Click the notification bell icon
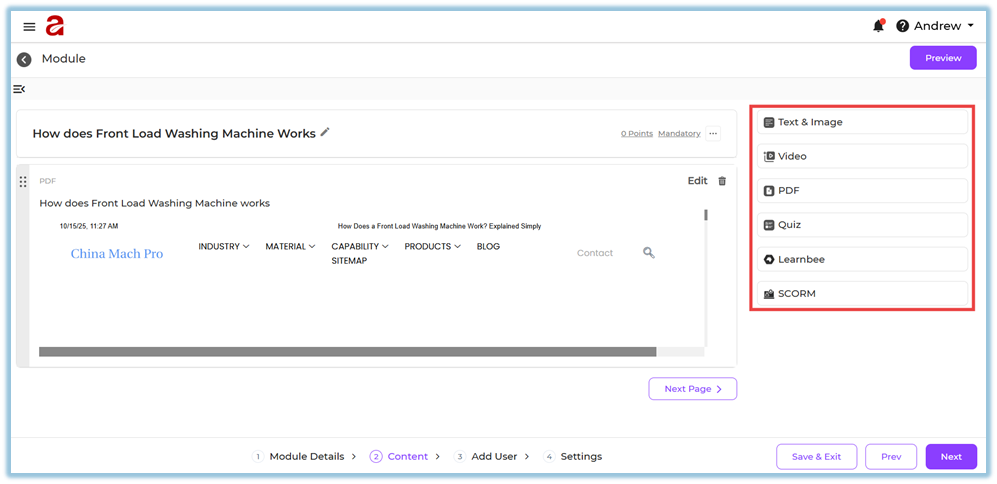This screenshot has height=484, width=997. click(x=878, y=26)
